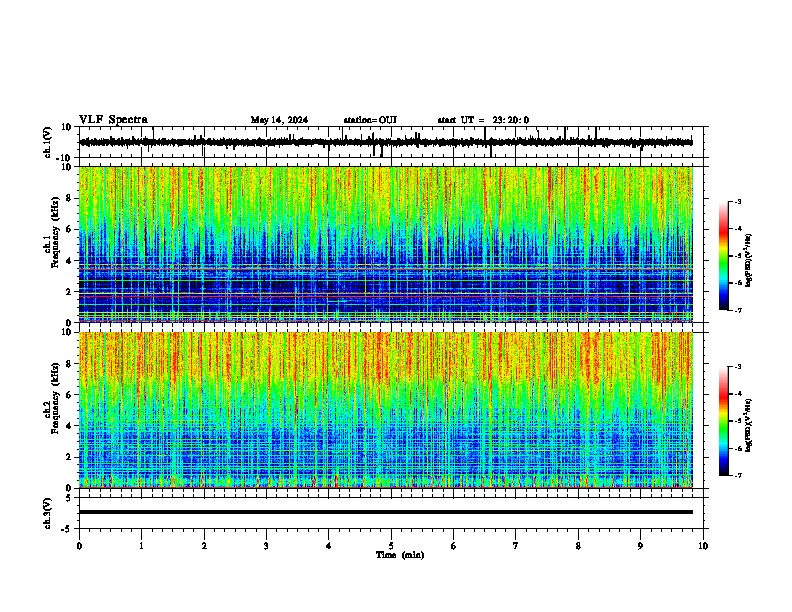The height and width of the screenshot is (612, 792).
Task: Click the '-3' value on ch.1 color scale
Action: [x=738, y=201]
